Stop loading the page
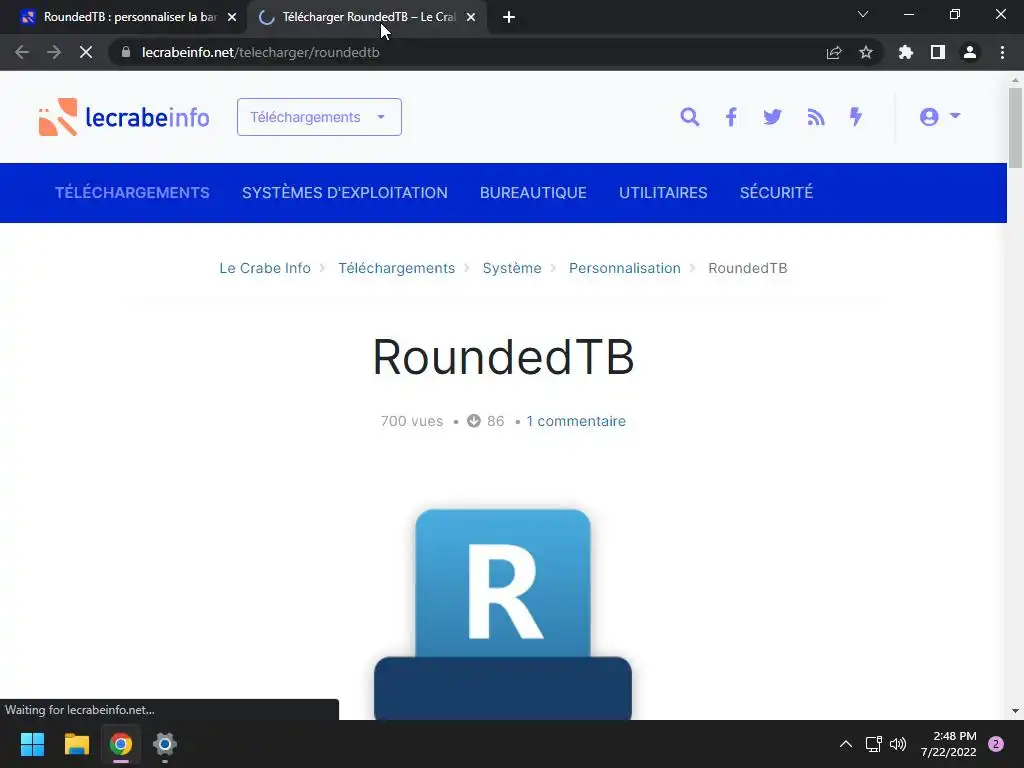Image resolution: width=1024 pixels, height=768 pixels. 86,52
